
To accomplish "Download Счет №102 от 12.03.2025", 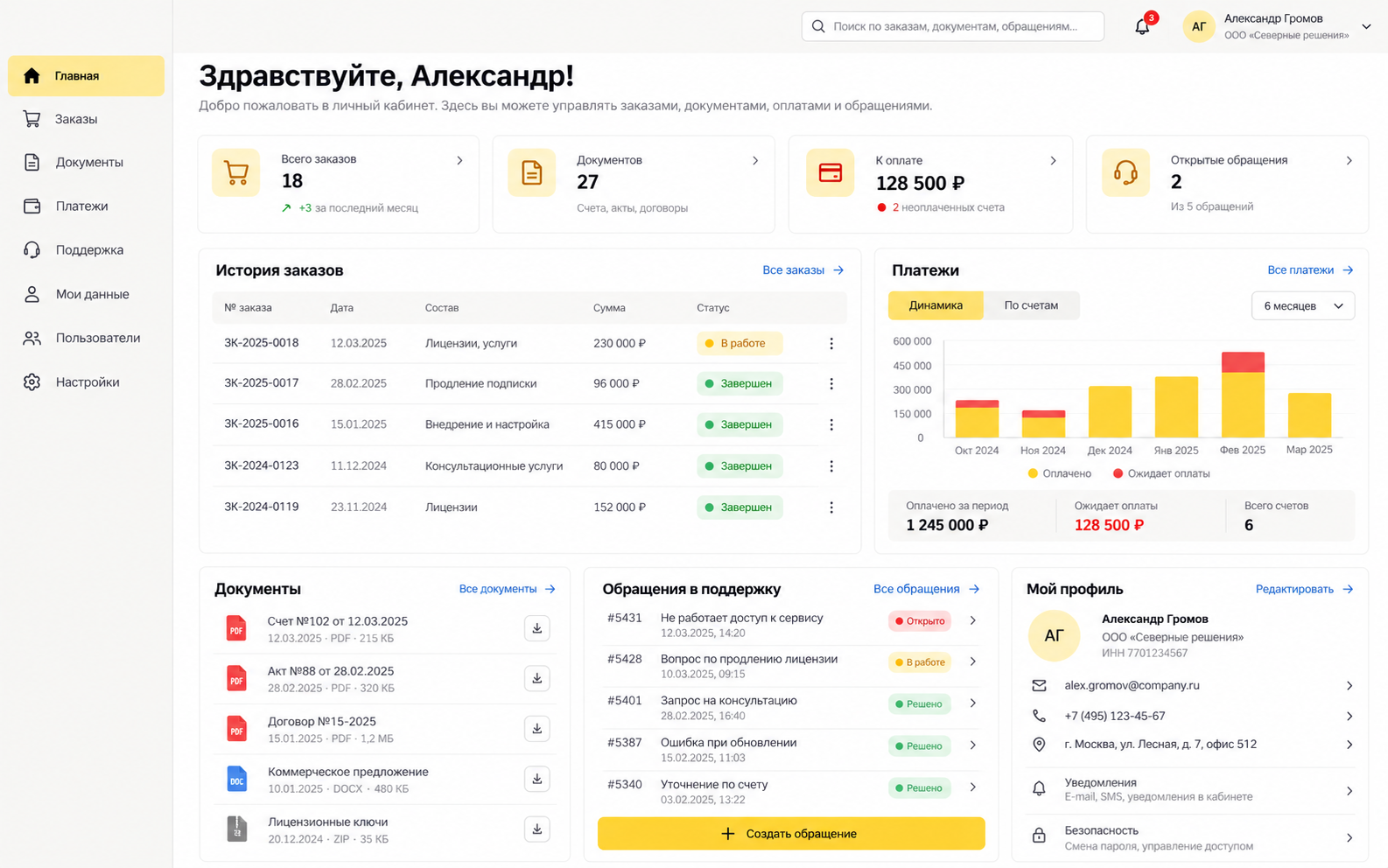I will [x=537, y=628].
